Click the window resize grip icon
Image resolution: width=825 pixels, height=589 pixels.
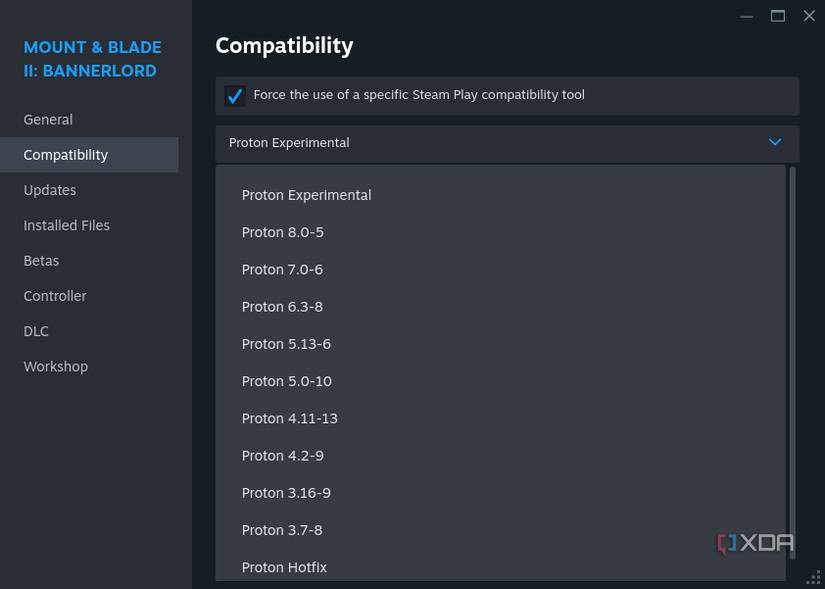(812, 577)
